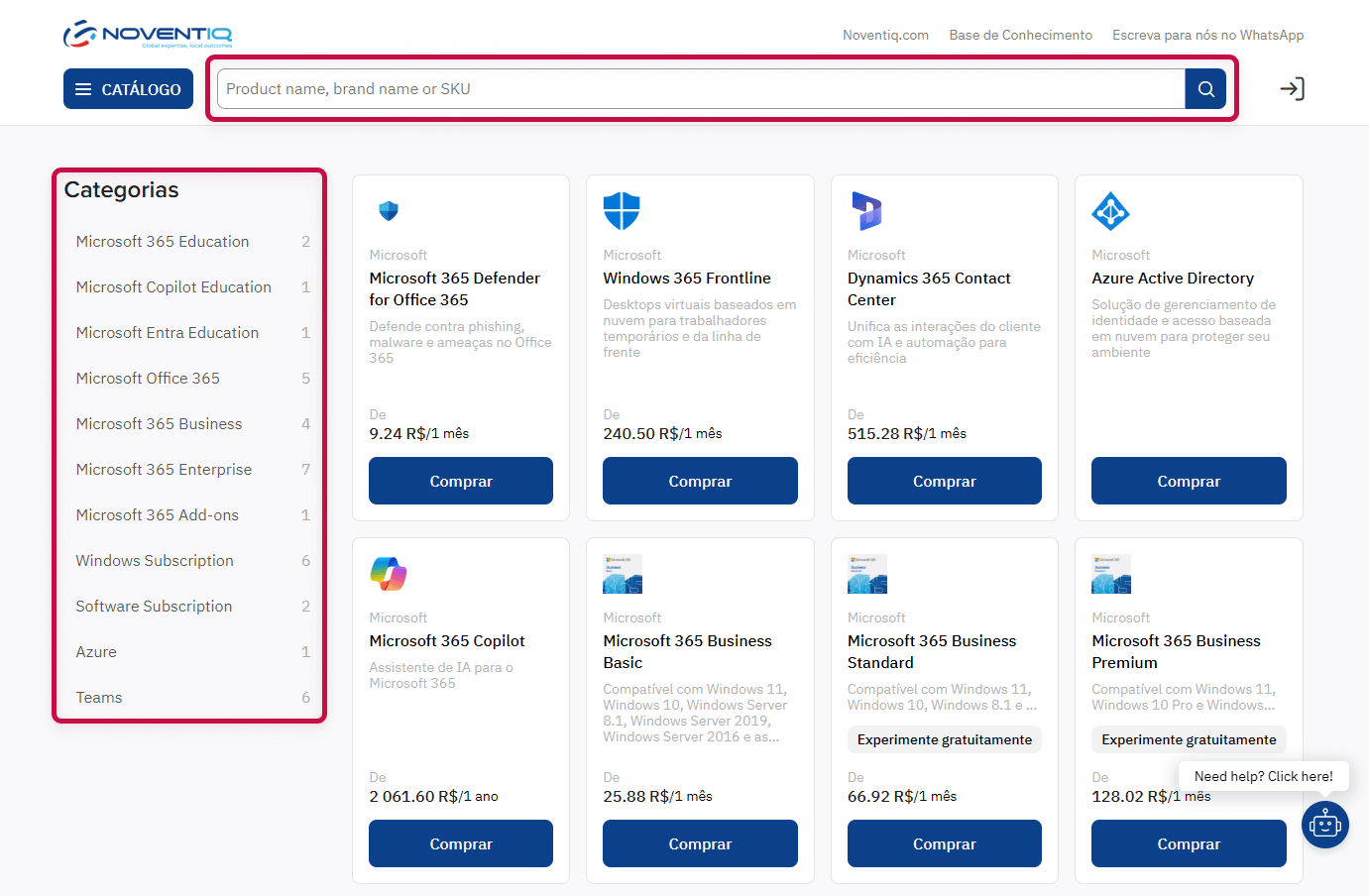This screenshot has height=896, width=1369.
Task: Click the login arrow icon
Action: point(1292,89)
